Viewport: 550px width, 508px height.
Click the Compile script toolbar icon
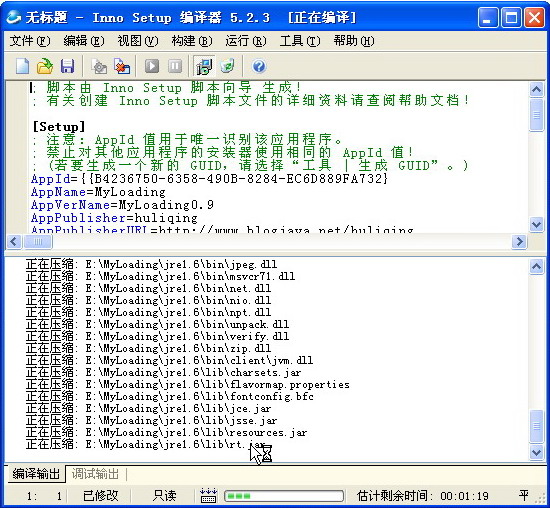coord(99,66)
